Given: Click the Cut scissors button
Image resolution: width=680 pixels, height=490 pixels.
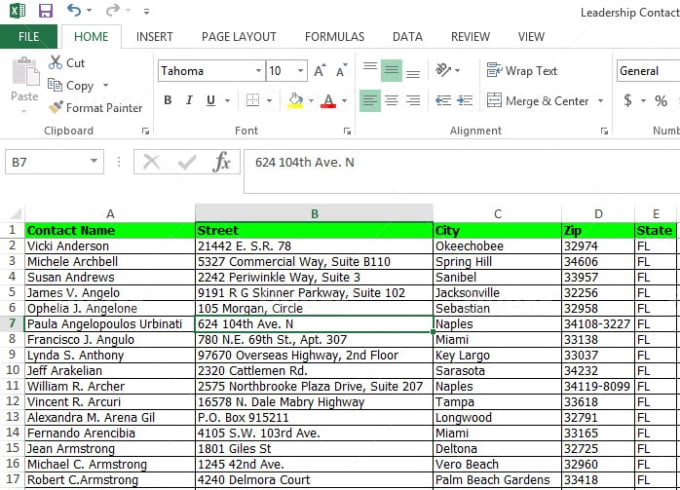Looking at the screenshot, I should click(x=66, y=63).
